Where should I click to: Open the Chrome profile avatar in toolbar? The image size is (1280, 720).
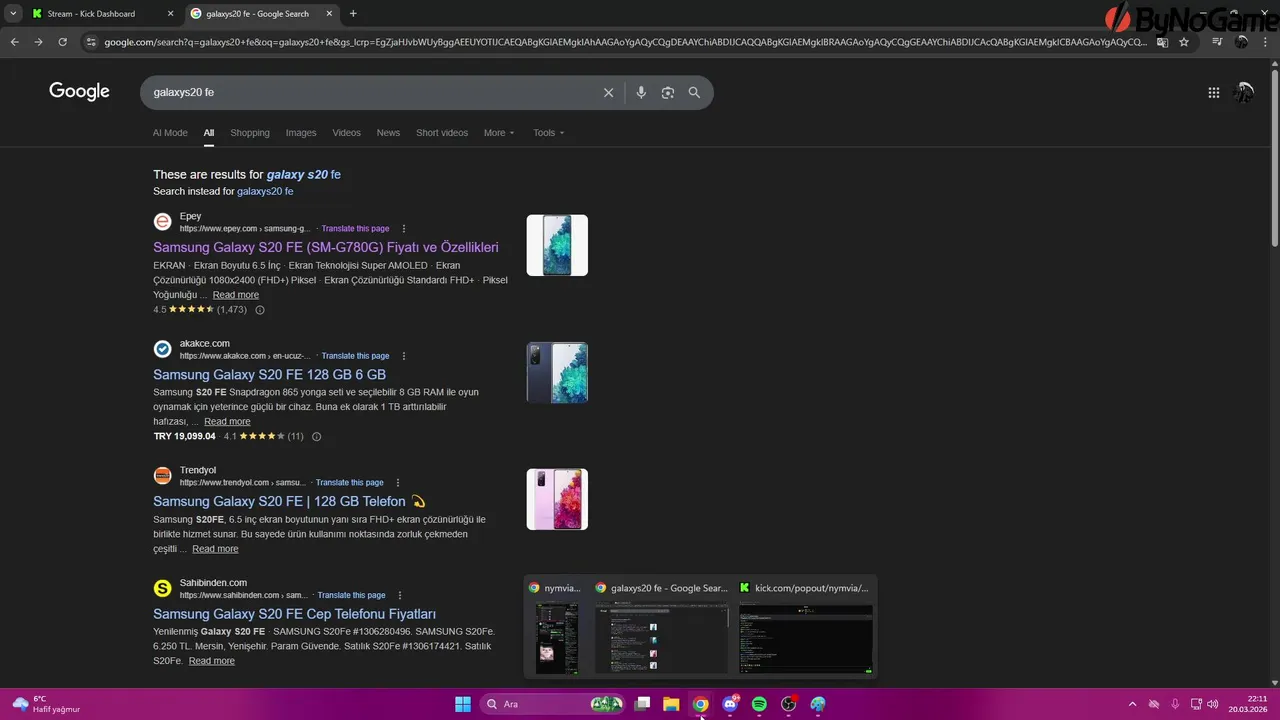click(1242, 42)
